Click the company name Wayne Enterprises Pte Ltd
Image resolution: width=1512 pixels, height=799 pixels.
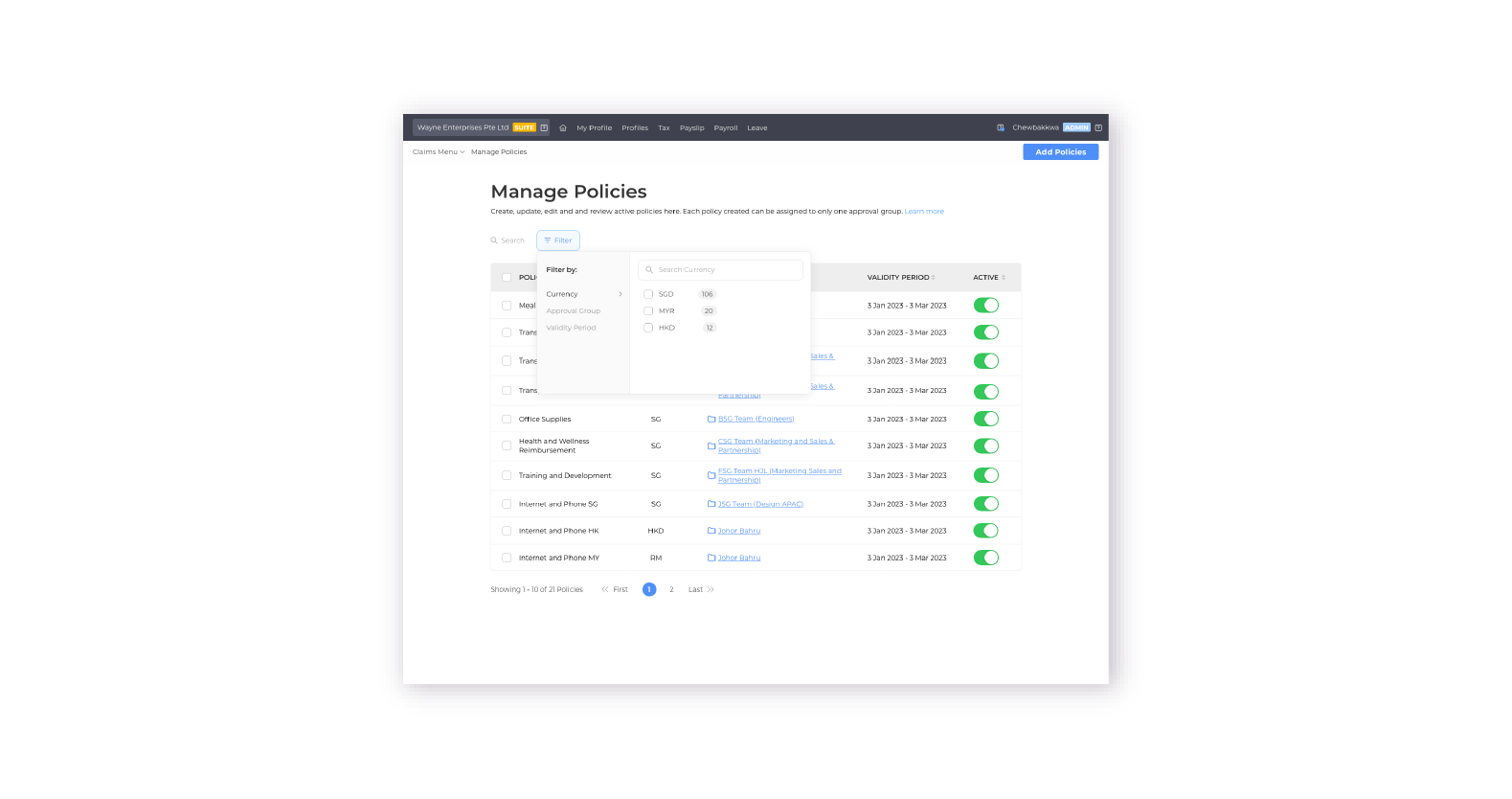pyautogui.click(x=463, y=127)
